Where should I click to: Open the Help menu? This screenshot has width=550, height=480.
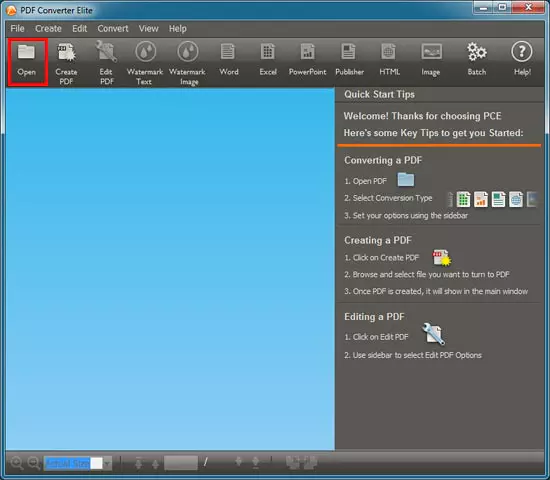177,28
